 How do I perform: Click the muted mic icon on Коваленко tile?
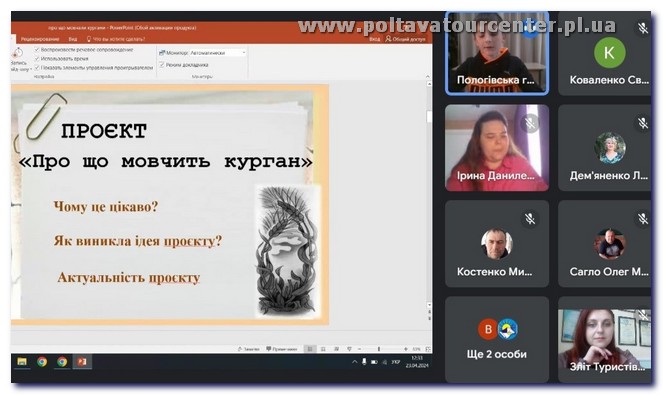642,28
